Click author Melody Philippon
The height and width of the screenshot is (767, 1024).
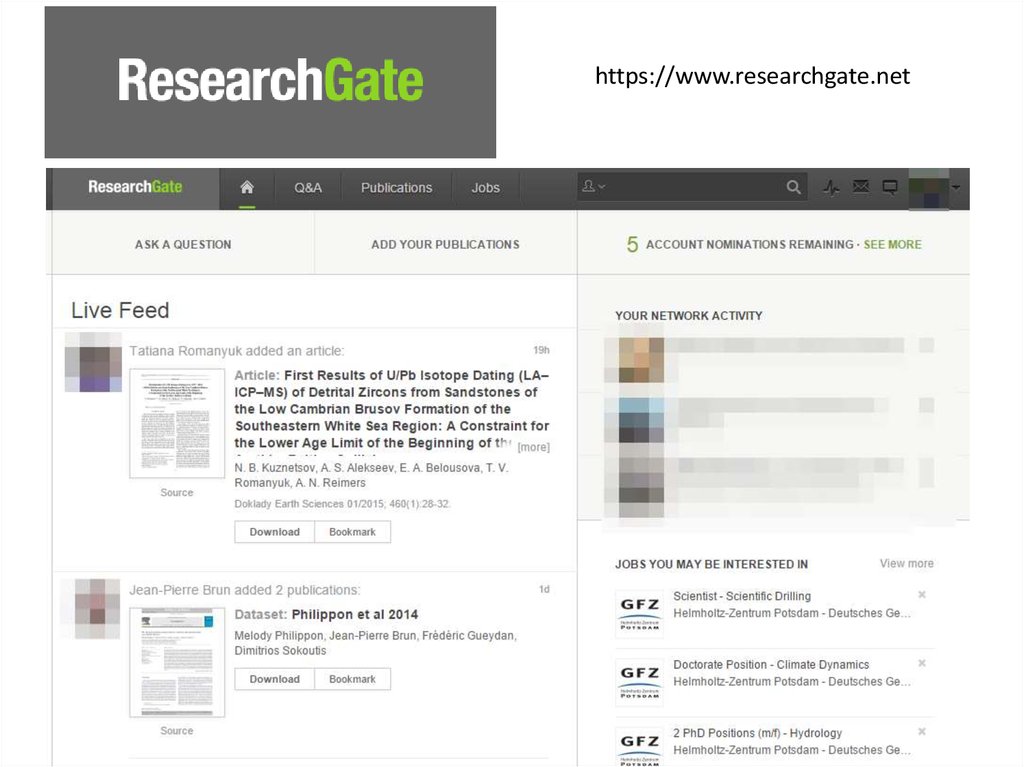pyautogui.click(x=278, y=636)
